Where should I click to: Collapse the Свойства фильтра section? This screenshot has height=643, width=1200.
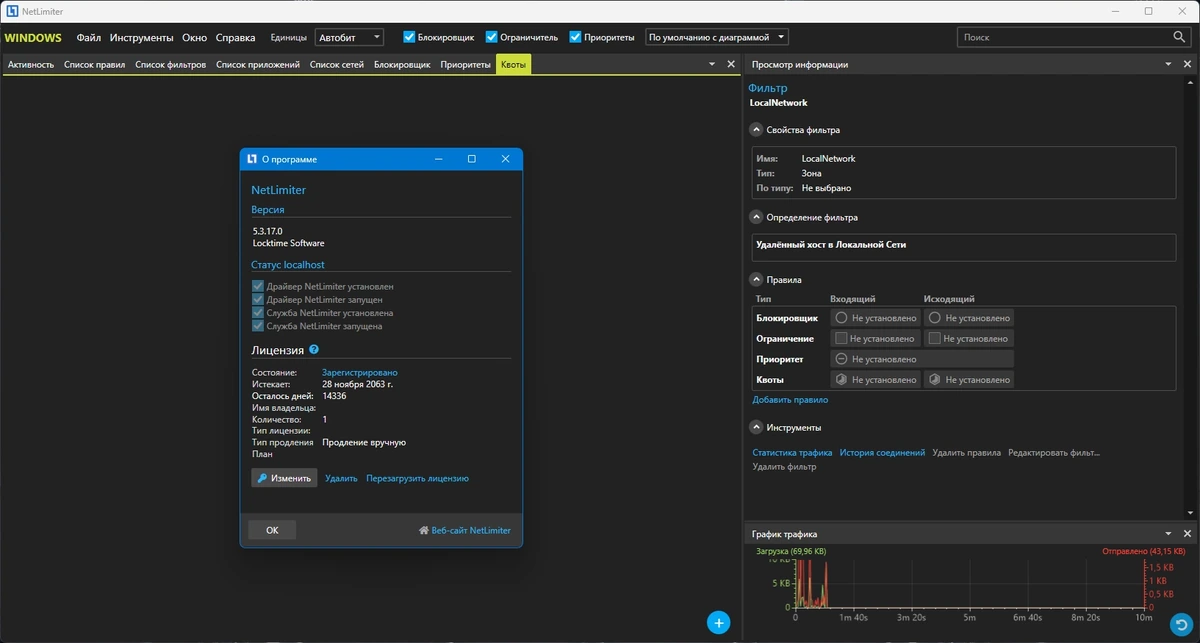756,130
